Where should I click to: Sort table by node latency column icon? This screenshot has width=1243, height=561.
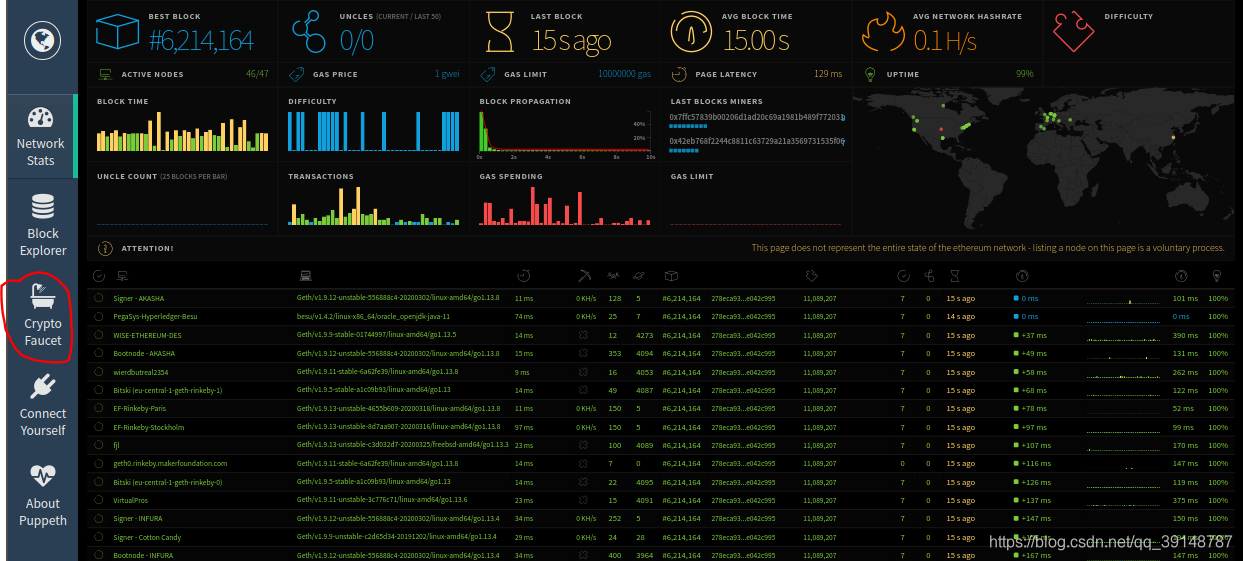[523, 276]
